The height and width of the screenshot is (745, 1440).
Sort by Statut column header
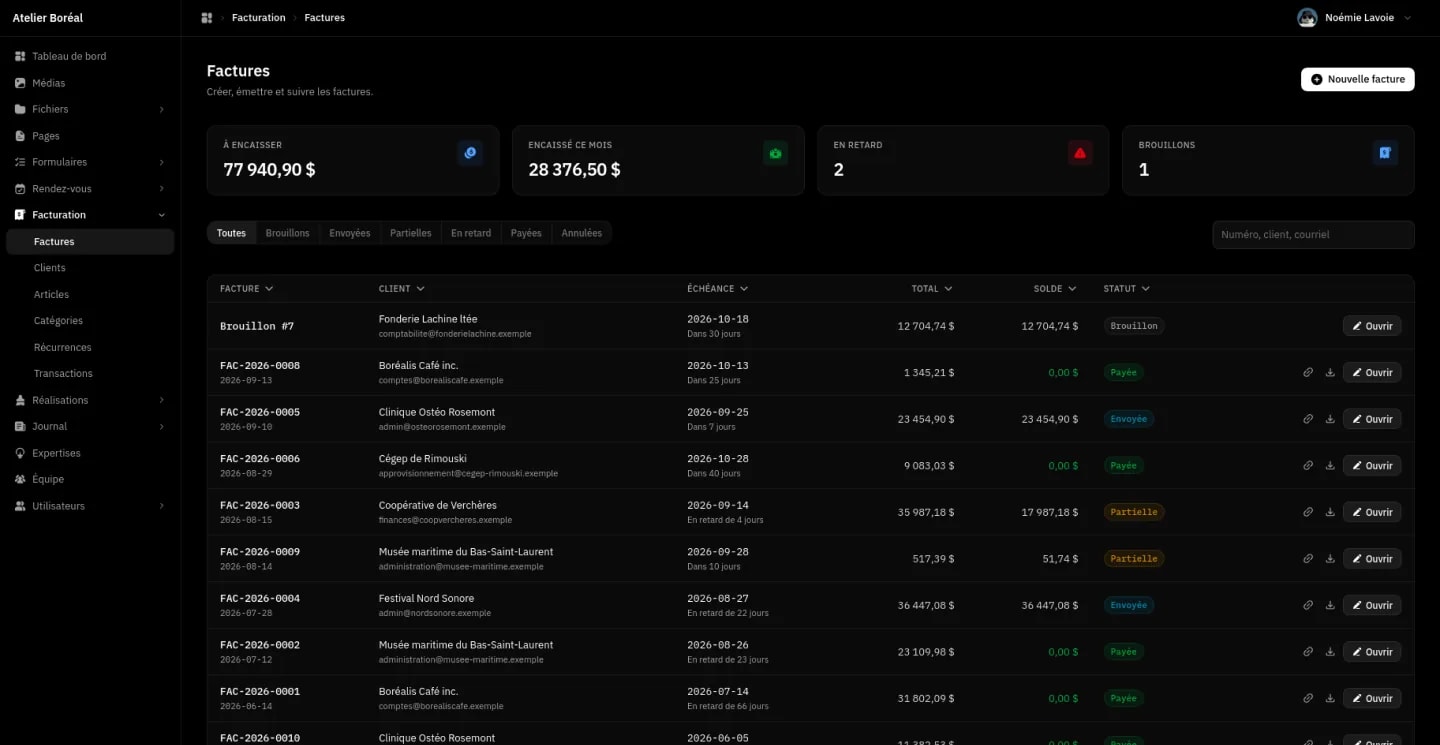coord(1126,289)
